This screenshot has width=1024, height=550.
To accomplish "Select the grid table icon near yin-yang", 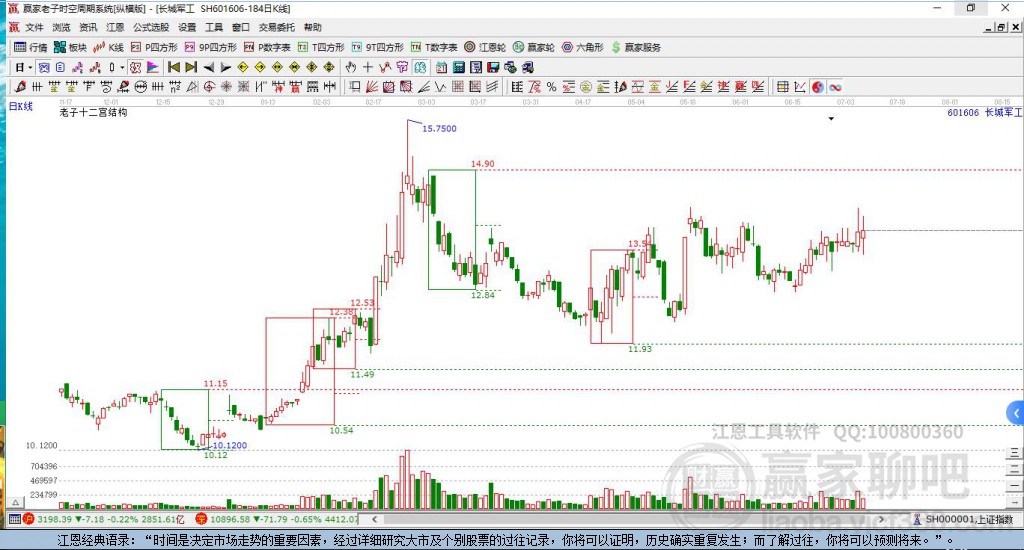I will [x=782, y=87].
